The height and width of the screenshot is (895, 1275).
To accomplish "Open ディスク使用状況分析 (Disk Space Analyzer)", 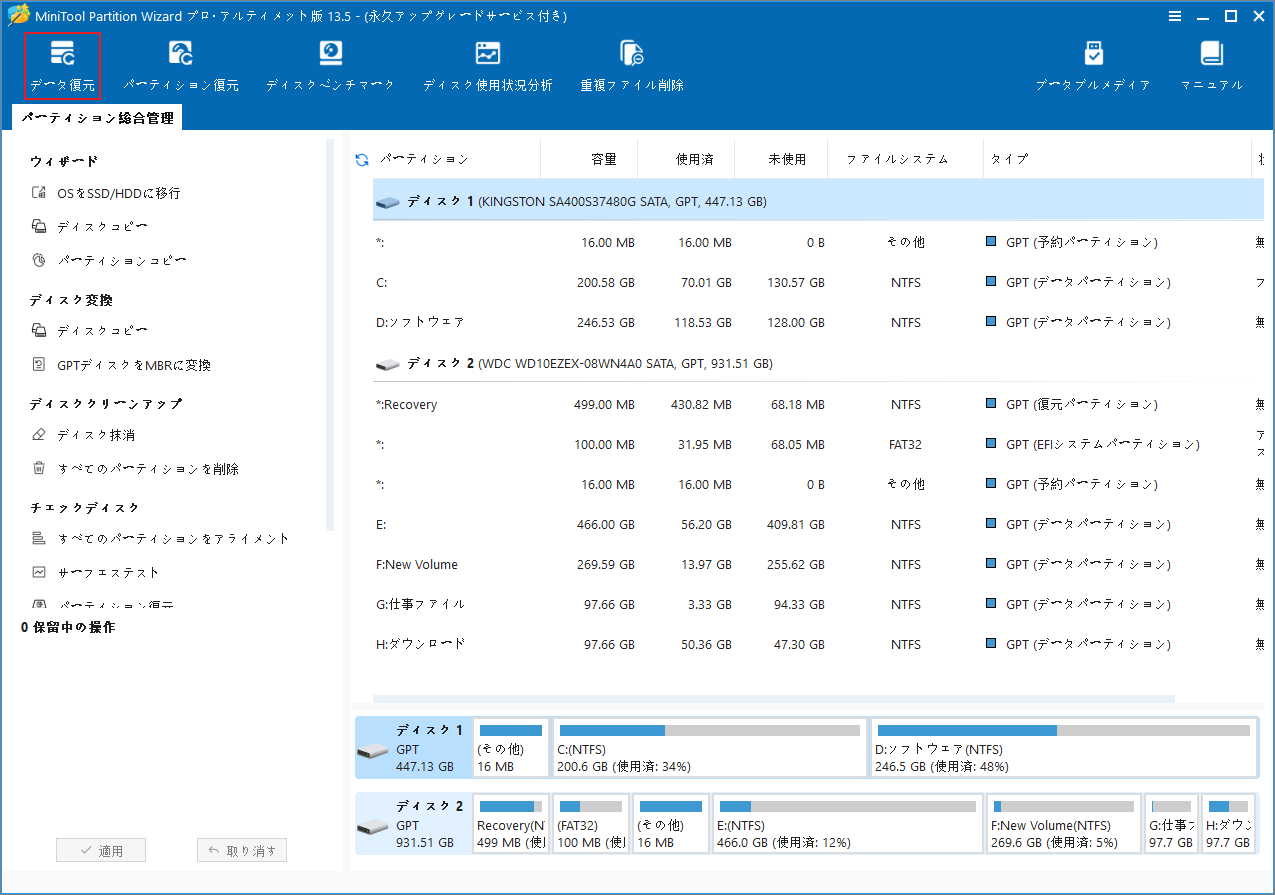I will pyautogui.click(x=488, y=64).
